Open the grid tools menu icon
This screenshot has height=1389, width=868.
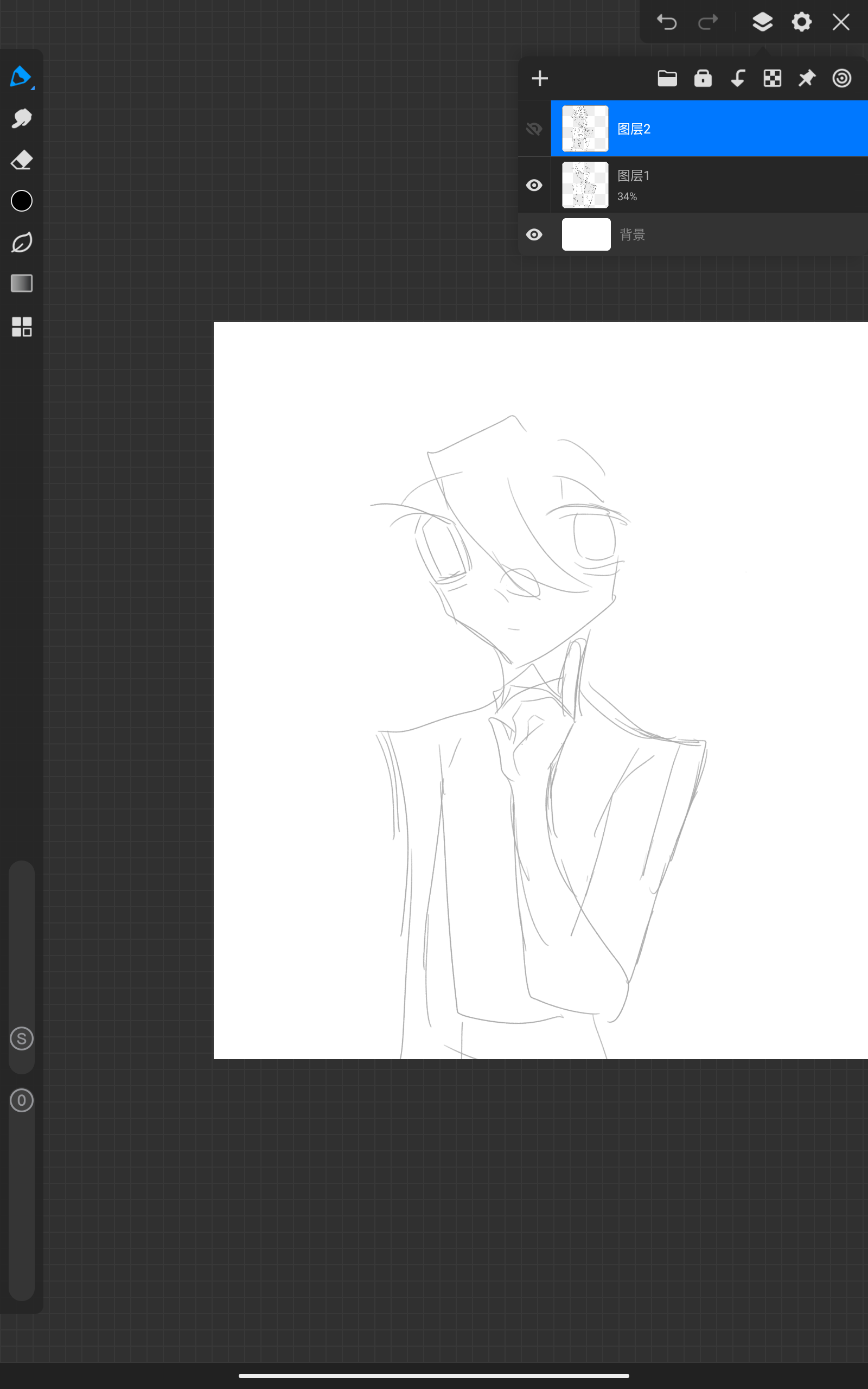21,327
